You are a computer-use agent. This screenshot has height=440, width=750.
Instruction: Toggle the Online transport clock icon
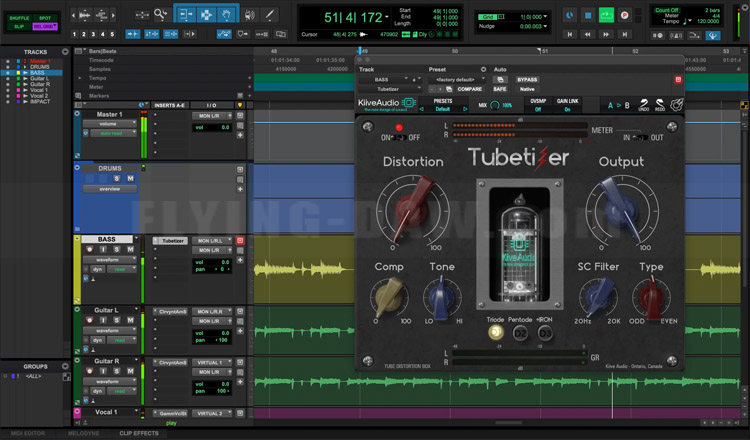point(570,15)
